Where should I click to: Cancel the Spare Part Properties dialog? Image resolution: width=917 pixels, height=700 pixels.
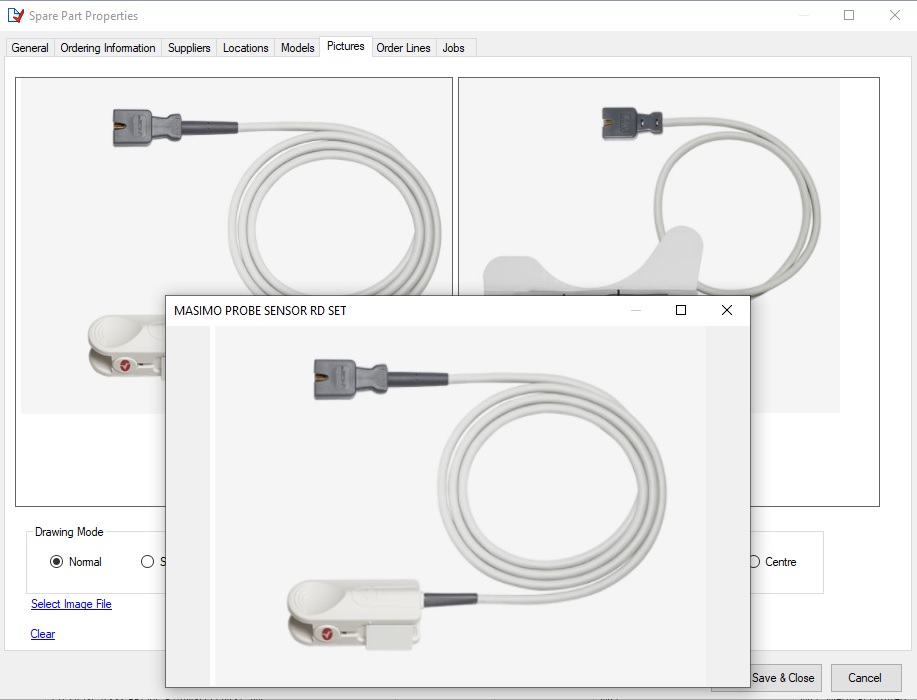point(866,678)
